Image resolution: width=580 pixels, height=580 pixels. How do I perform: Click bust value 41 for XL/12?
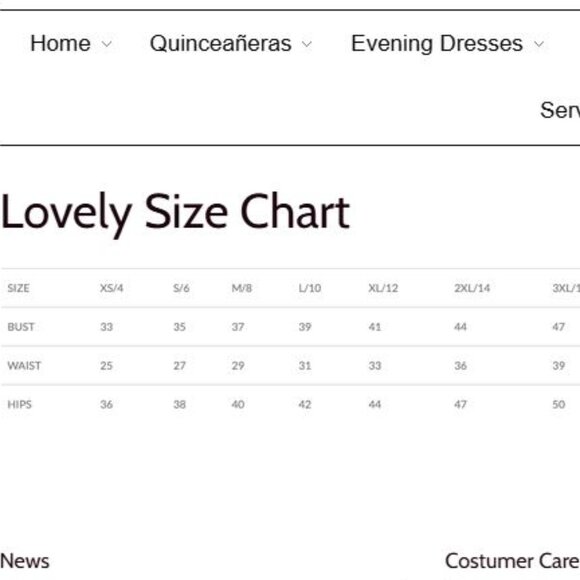pyautogui.click(x=374, y=327)
